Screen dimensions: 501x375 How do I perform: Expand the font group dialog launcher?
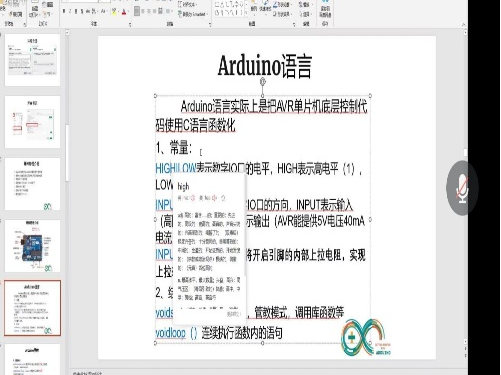click(x=130, y=24)
